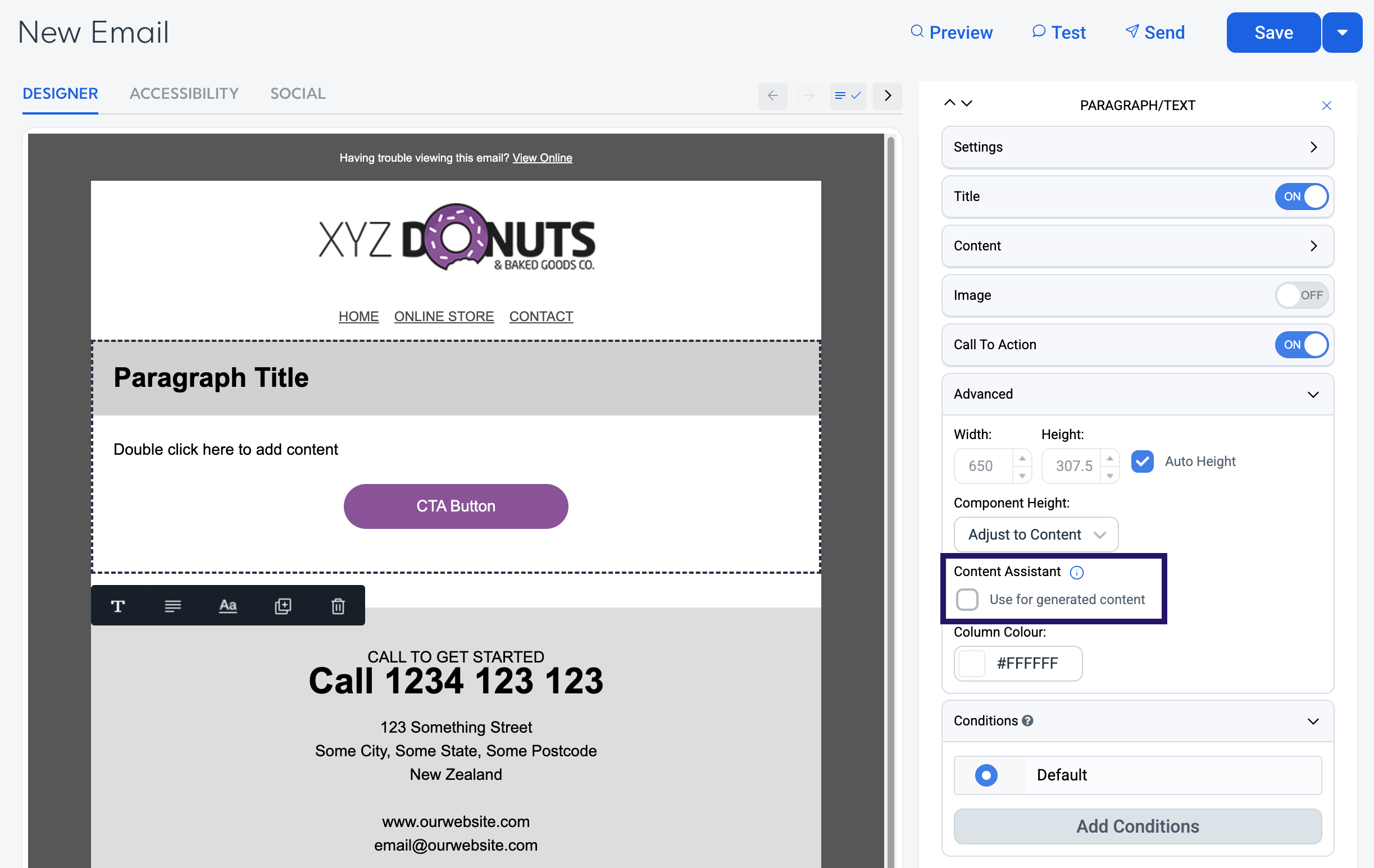This screenshot has height=868, width=1374.
Task: Click the Column Colour white swatch
Action: tap(972, 664)
